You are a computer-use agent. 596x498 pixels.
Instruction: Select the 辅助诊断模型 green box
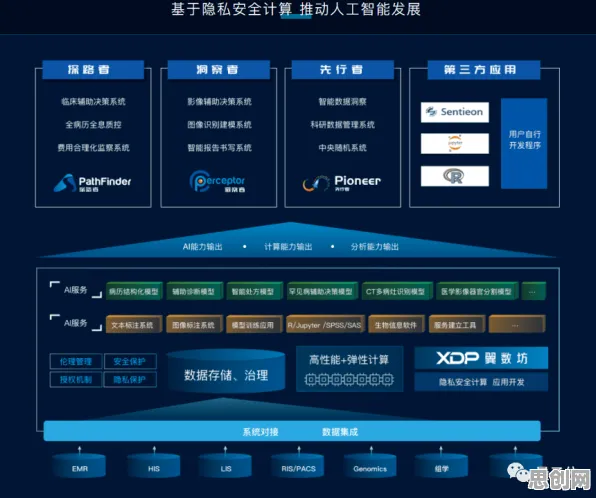coord(194,292)
